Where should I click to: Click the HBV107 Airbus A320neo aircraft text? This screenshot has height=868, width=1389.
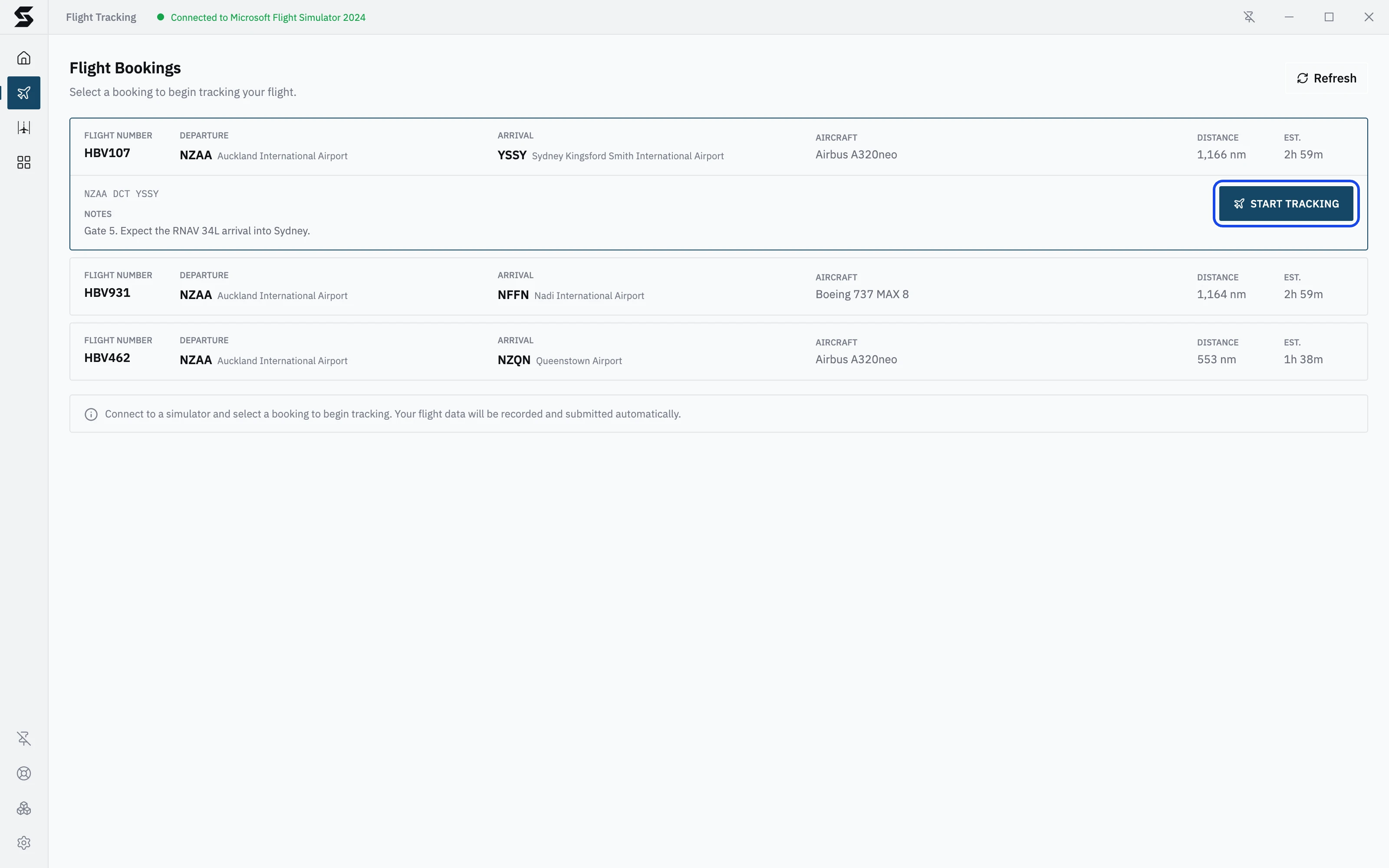[x=856, y=155]
